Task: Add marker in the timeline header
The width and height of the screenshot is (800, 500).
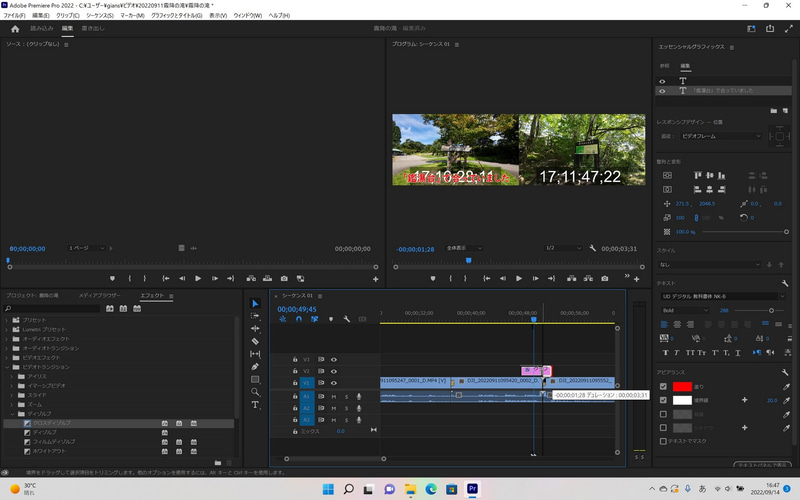Action: coord(331,319)
